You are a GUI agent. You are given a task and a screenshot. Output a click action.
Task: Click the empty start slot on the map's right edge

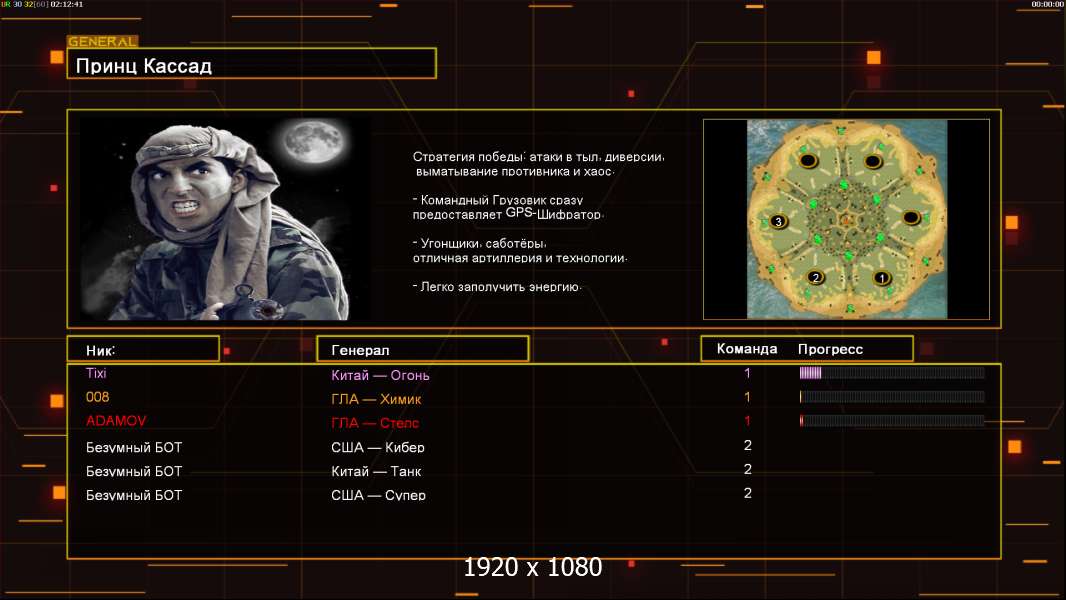click(911, 217)
